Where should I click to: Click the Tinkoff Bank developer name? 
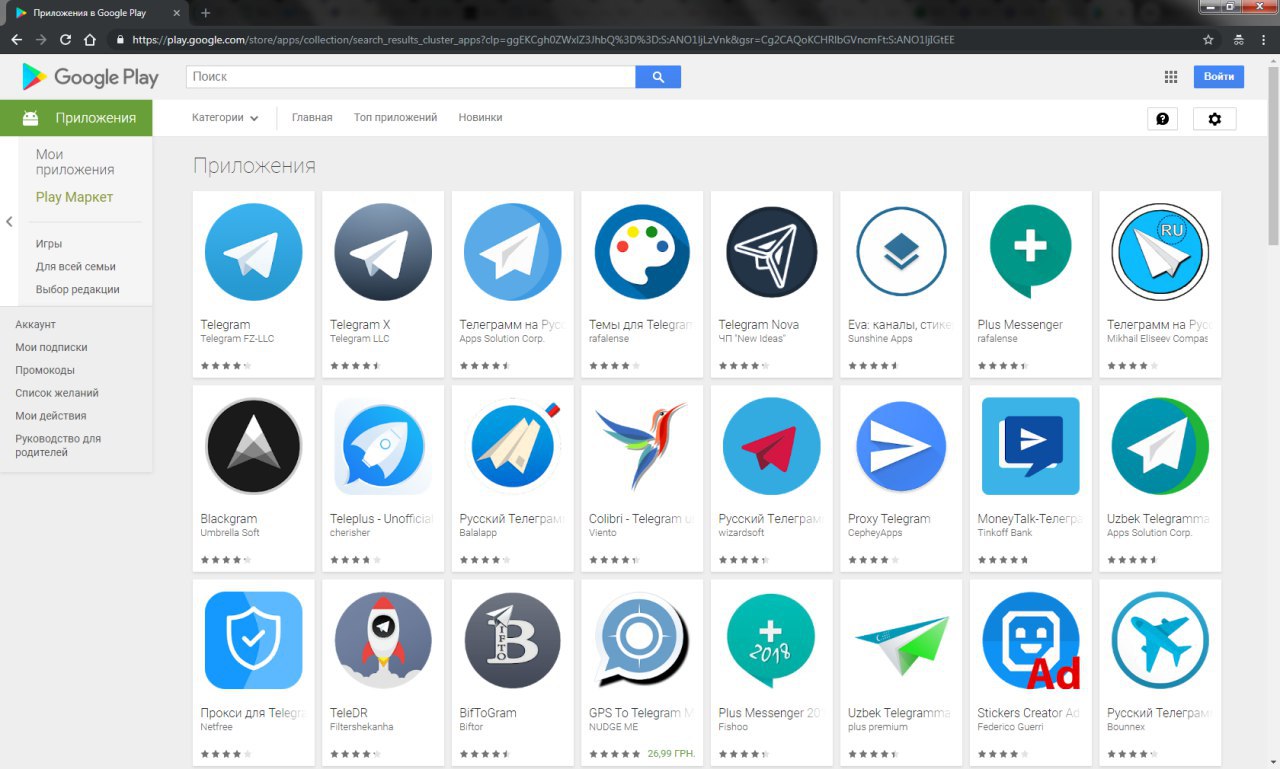pos(1004,533)
